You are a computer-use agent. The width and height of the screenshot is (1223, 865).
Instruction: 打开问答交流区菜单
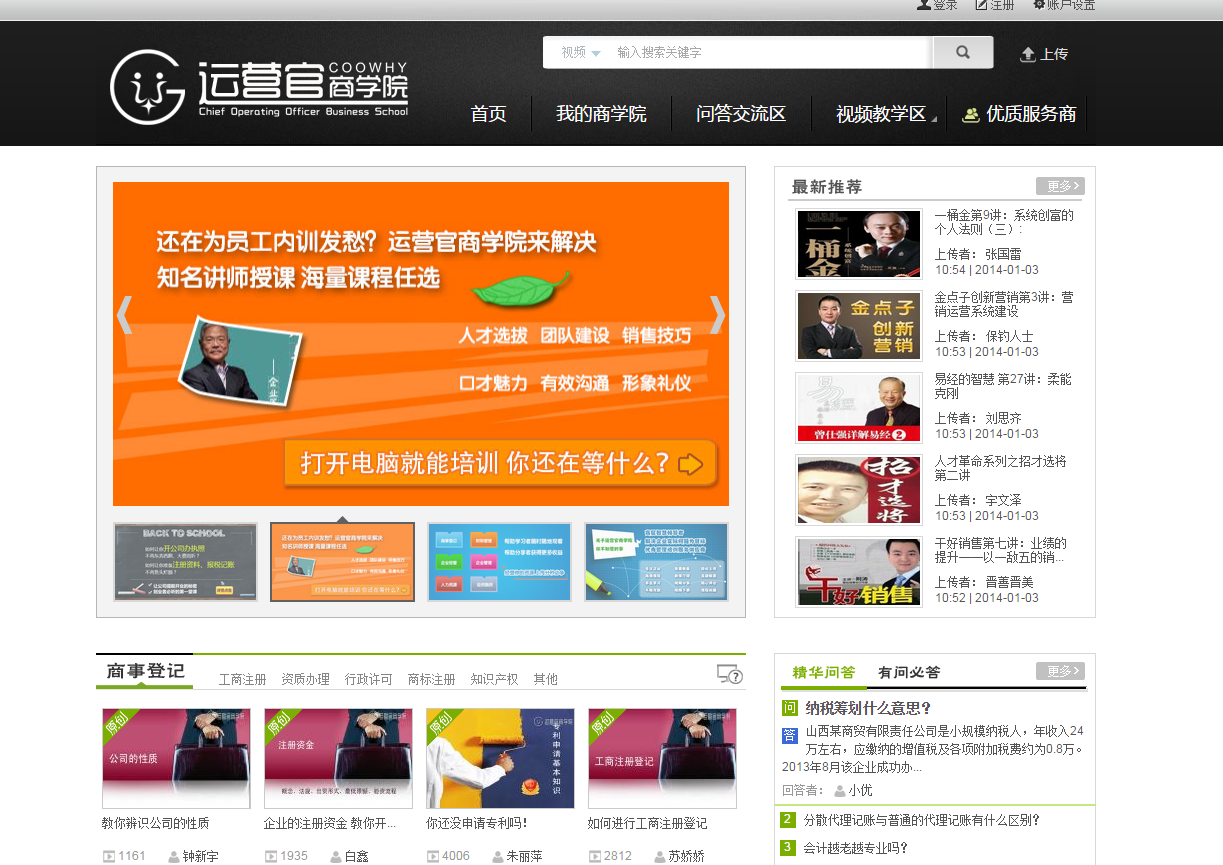(740, 114)
